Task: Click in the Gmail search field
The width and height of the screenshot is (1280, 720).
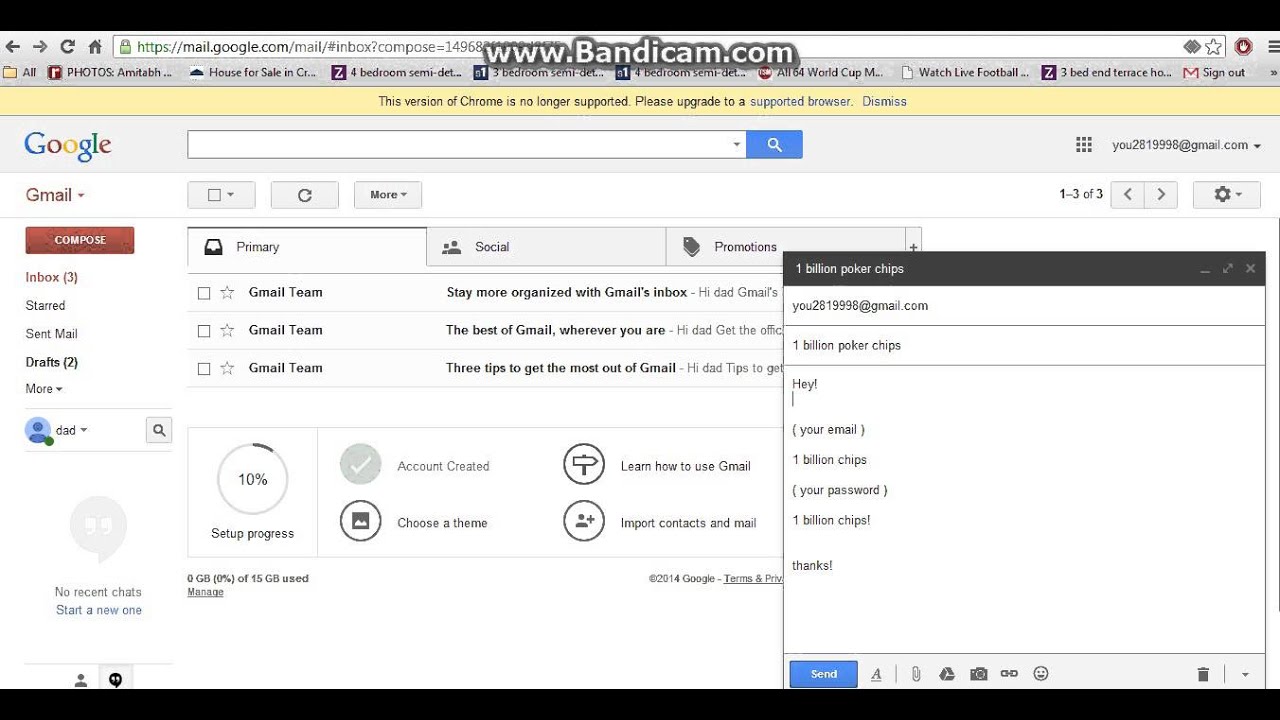Action: coord(458,145)
